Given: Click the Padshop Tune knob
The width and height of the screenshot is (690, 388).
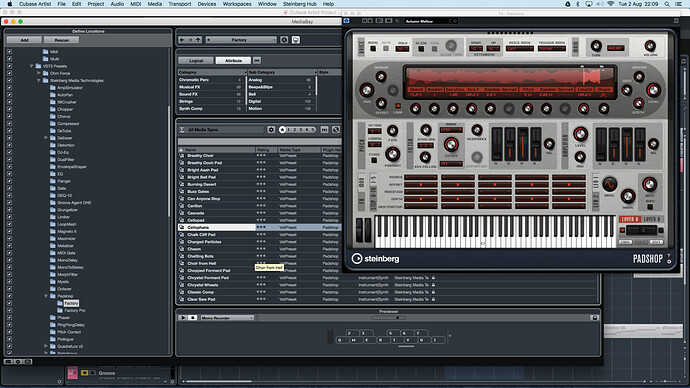Looking at the screenshot, I should click(596, 46).
